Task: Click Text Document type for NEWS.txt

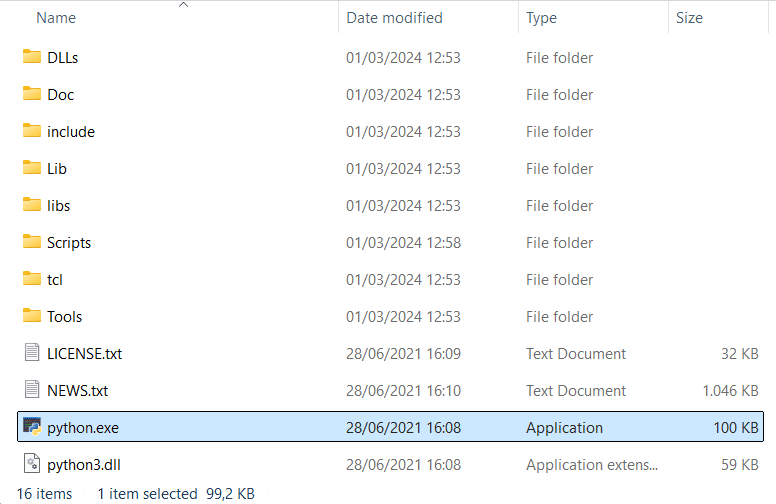Action: (x=576, y=391)
